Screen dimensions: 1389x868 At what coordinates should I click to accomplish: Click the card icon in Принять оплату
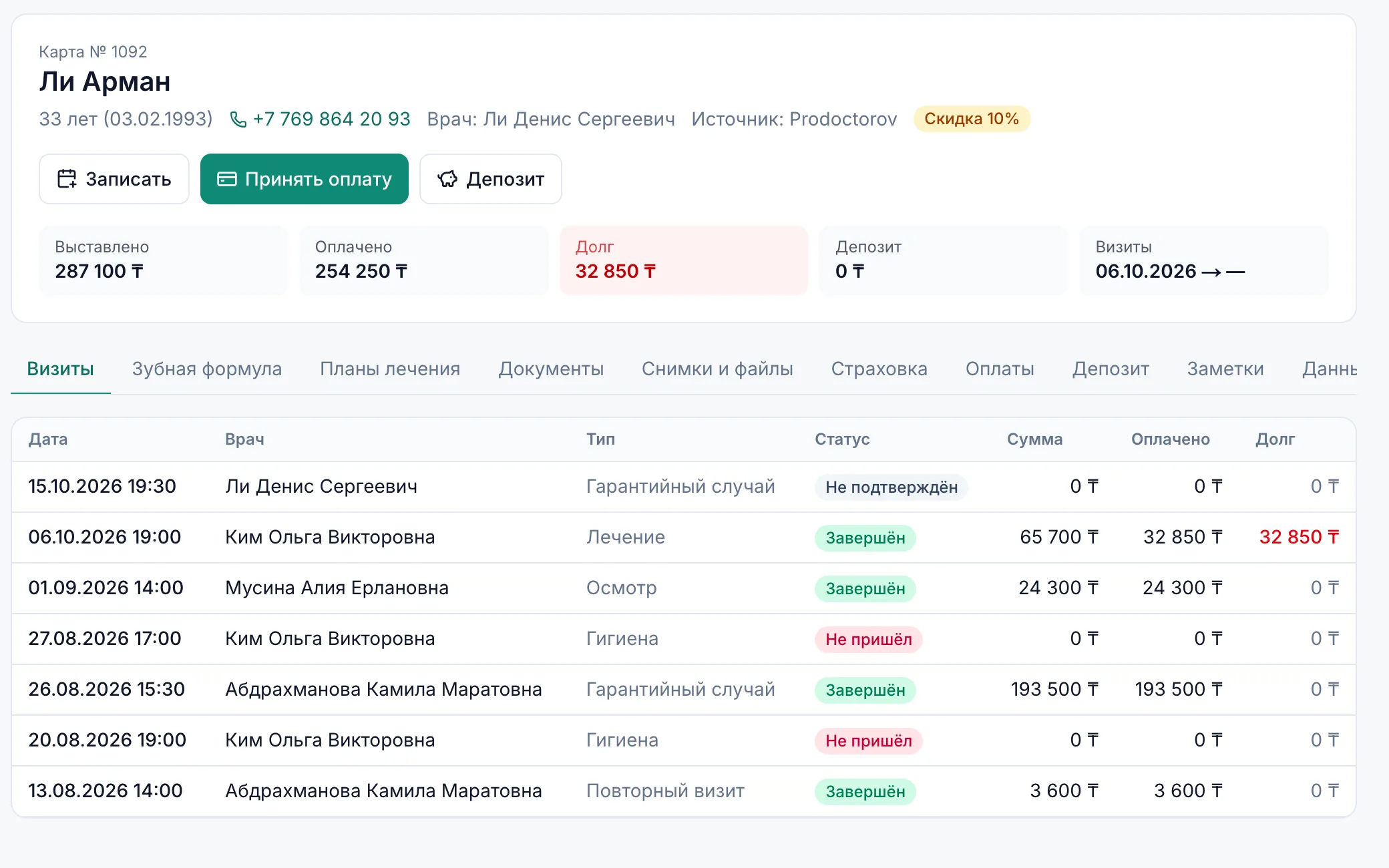click(x=227, y=179)
